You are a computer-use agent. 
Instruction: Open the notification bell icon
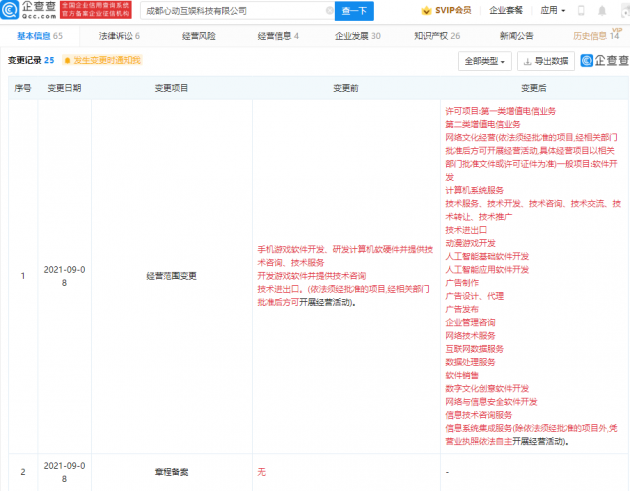click(x=602, y=11)
